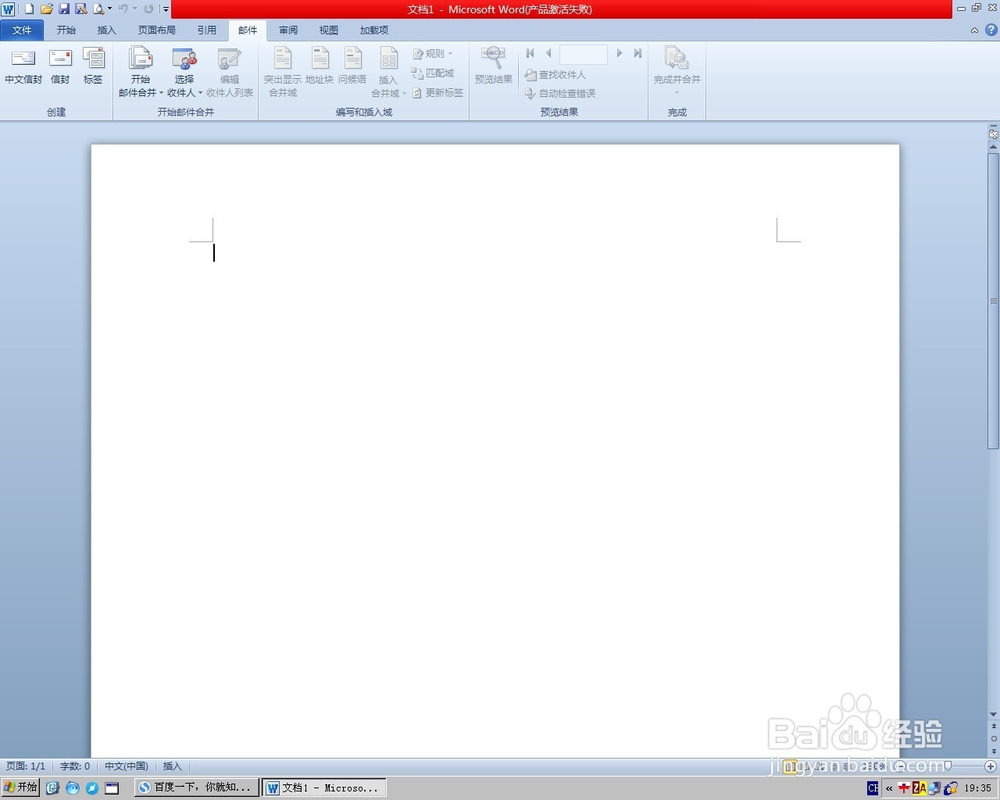Toggle 预览结果 preview results
This screenshot has height=800, width=1000.
494,66
